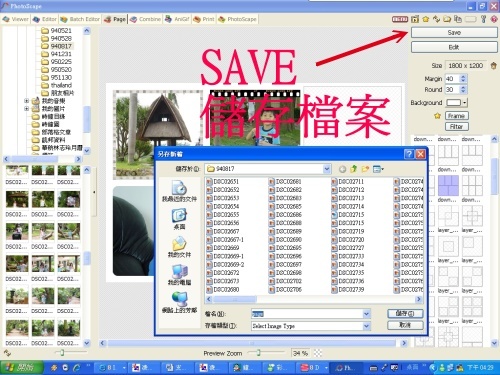Click the menu icon in top-right toolbar

[x=400, y=19]
